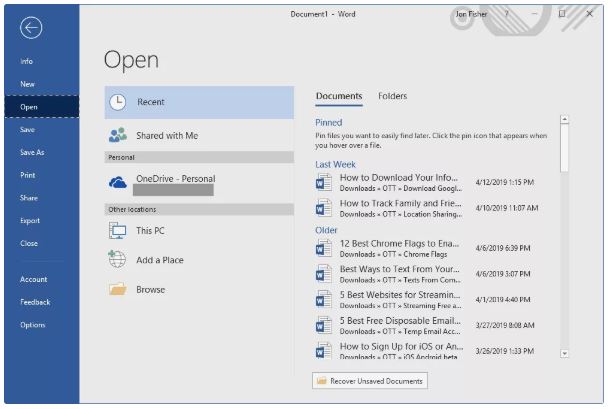Screen dimensions: 609x409
Task: Open Word Options
Action: [x=42, y=325]
